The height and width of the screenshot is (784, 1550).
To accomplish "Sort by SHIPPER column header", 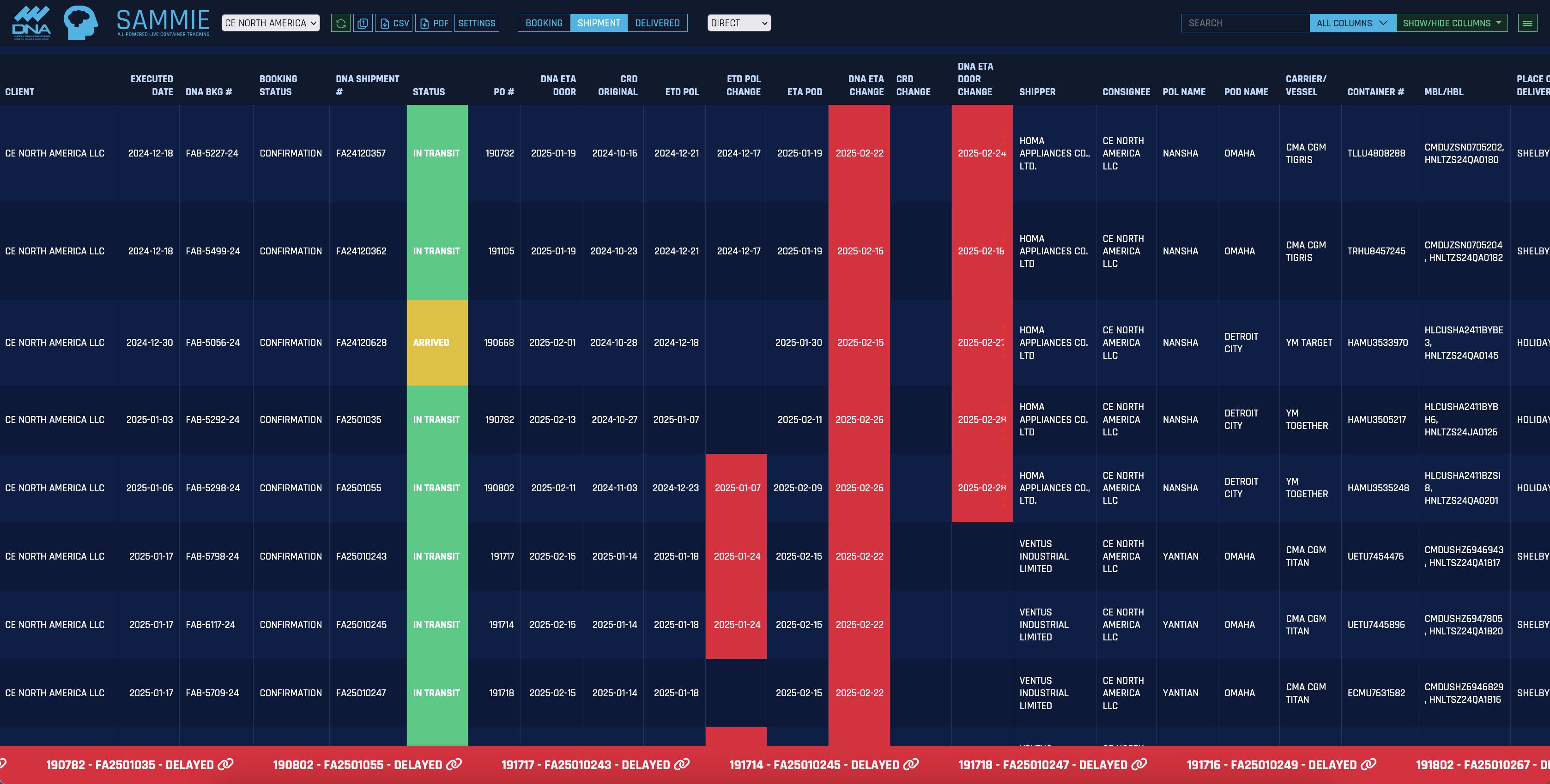I will coord(1037,91).
